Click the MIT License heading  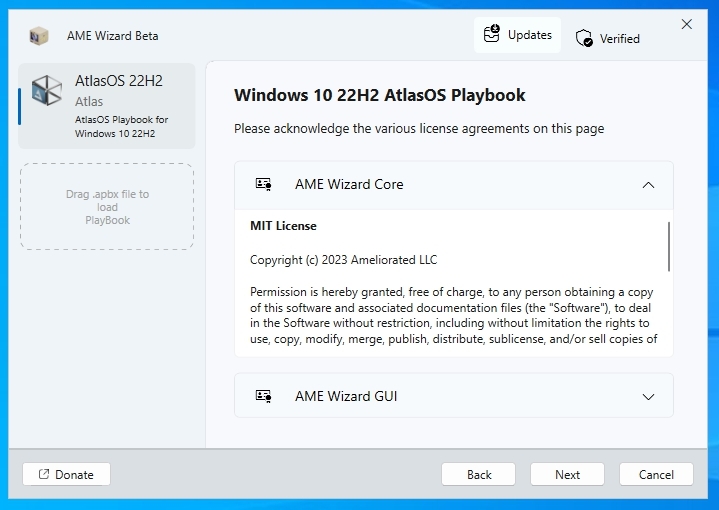[x=283, y=226]
